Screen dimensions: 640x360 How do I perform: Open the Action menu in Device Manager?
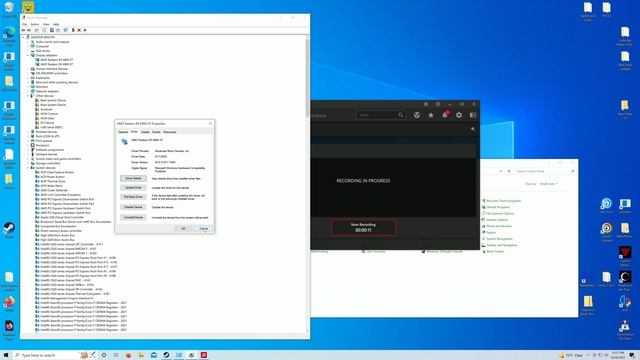(x=35, y=24)
